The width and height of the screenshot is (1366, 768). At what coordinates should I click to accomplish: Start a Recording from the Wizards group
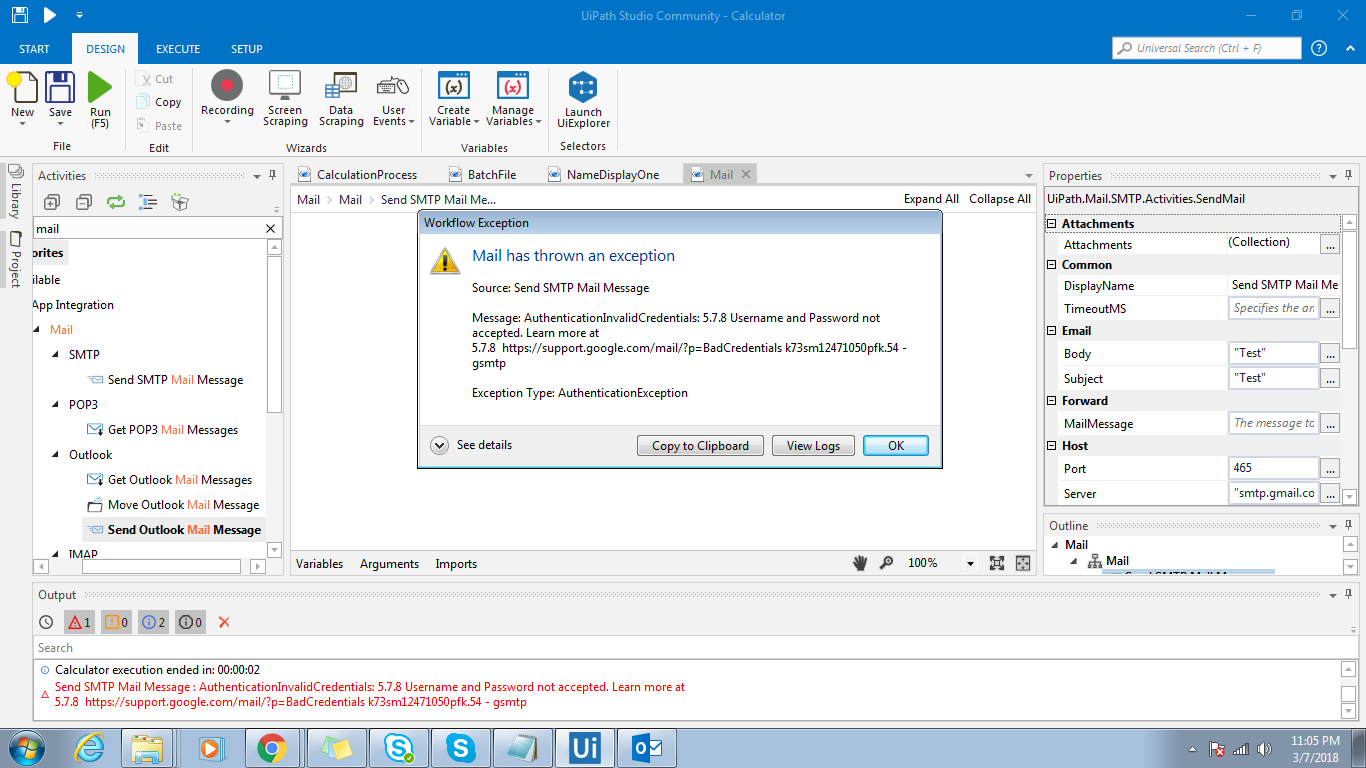(227, 98)
